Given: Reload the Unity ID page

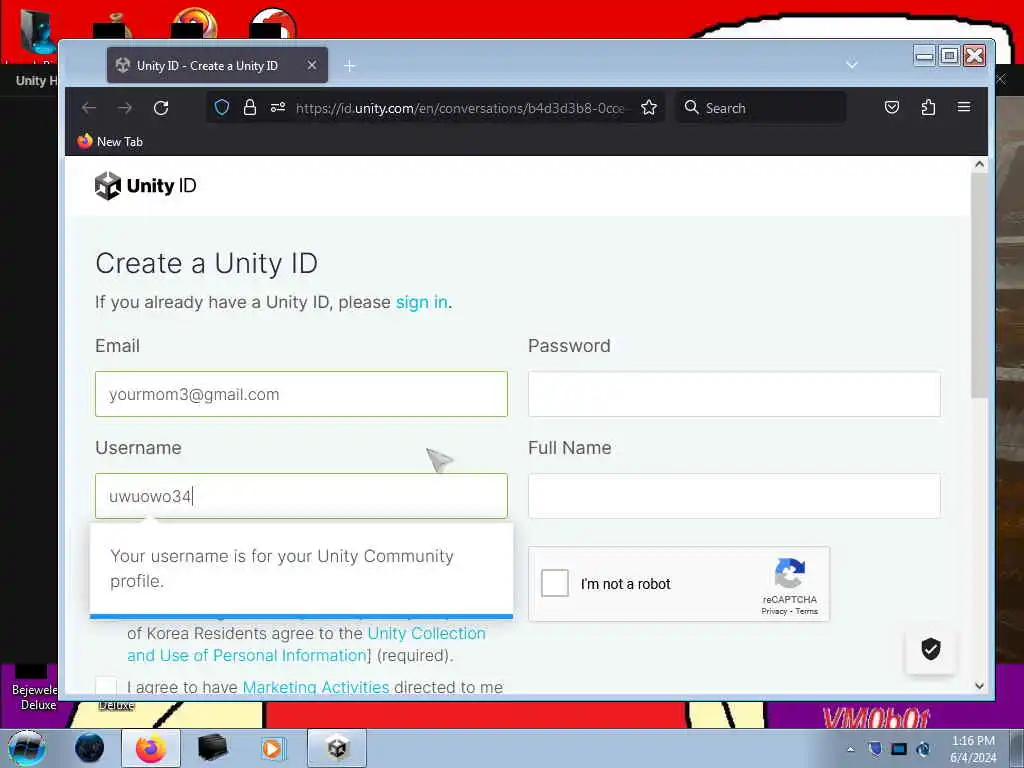Looking at the screenshot, I should pos(161,108).
